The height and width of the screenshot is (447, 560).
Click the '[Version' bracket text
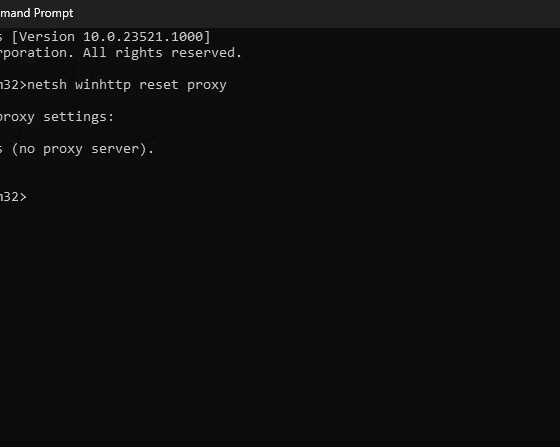(43, 36)
